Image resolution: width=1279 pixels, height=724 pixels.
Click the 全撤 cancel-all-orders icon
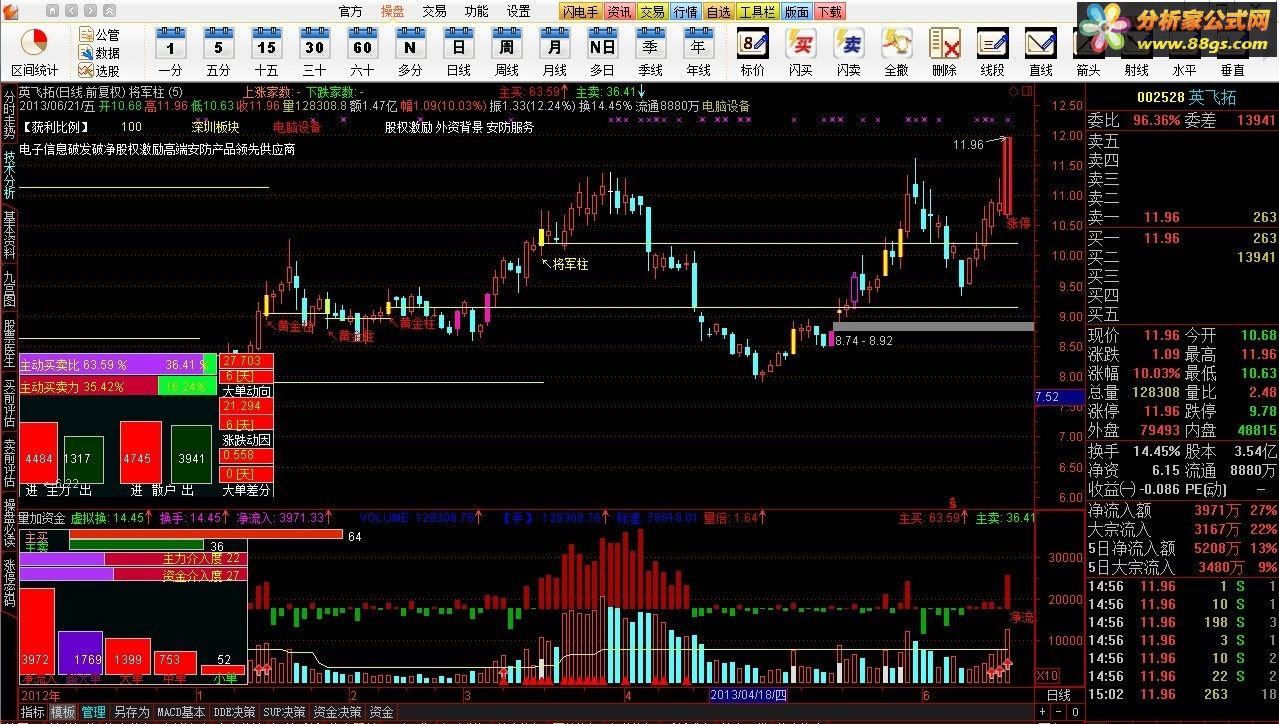click(x=897, y=52)
